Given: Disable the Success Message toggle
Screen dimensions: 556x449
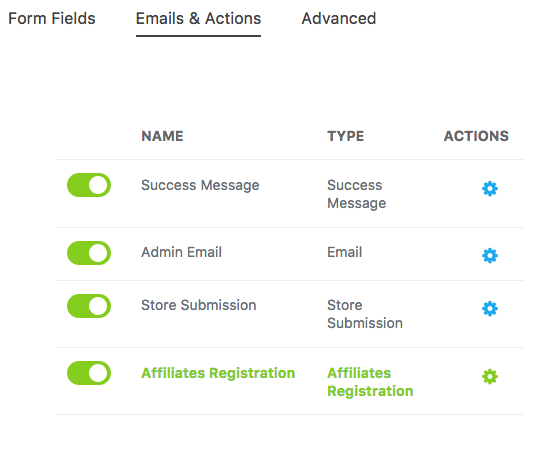Looking at the screenshot, I should tap(89, 185).
